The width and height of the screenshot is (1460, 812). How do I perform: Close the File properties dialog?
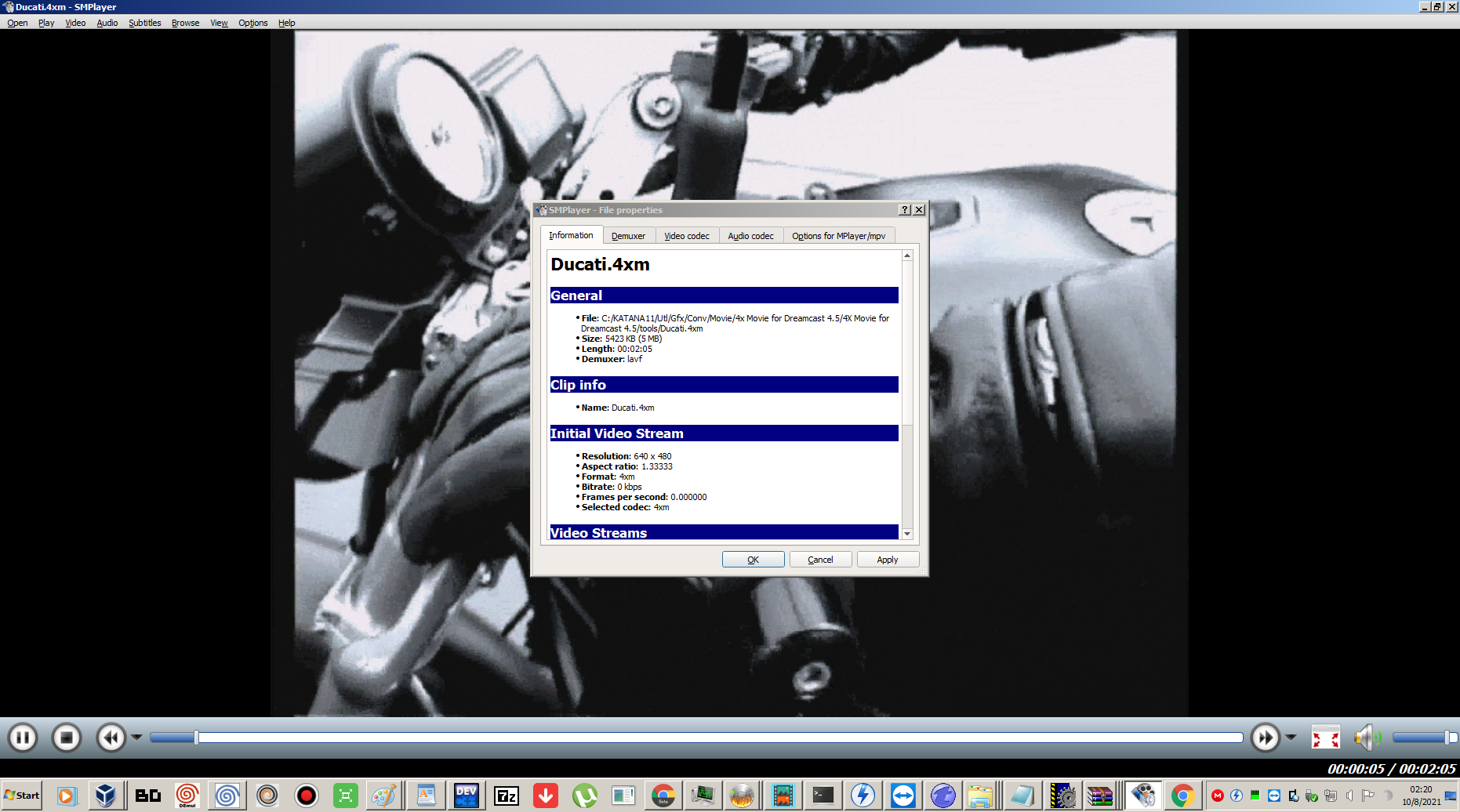coord(919,209)
